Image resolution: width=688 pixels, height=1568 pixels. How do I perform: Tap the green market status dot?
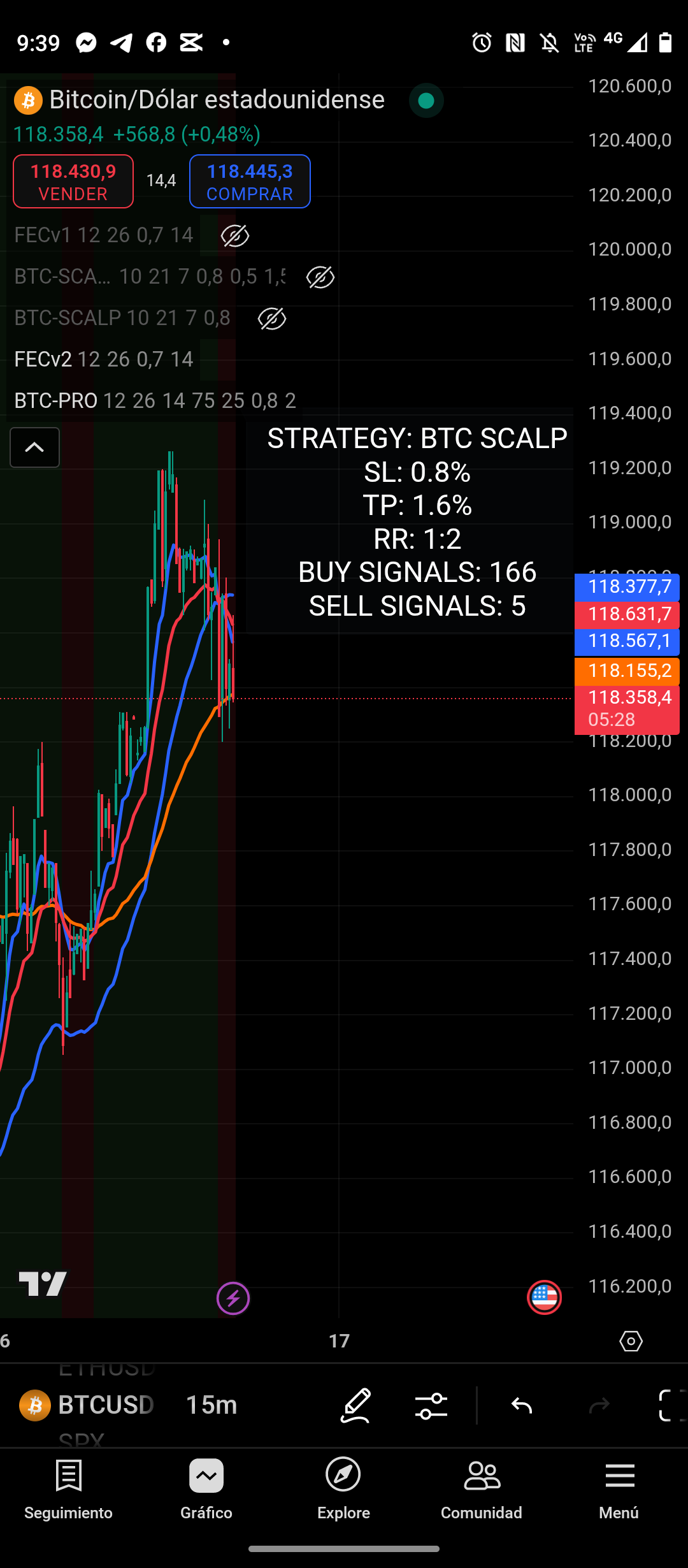coord(426,101)
